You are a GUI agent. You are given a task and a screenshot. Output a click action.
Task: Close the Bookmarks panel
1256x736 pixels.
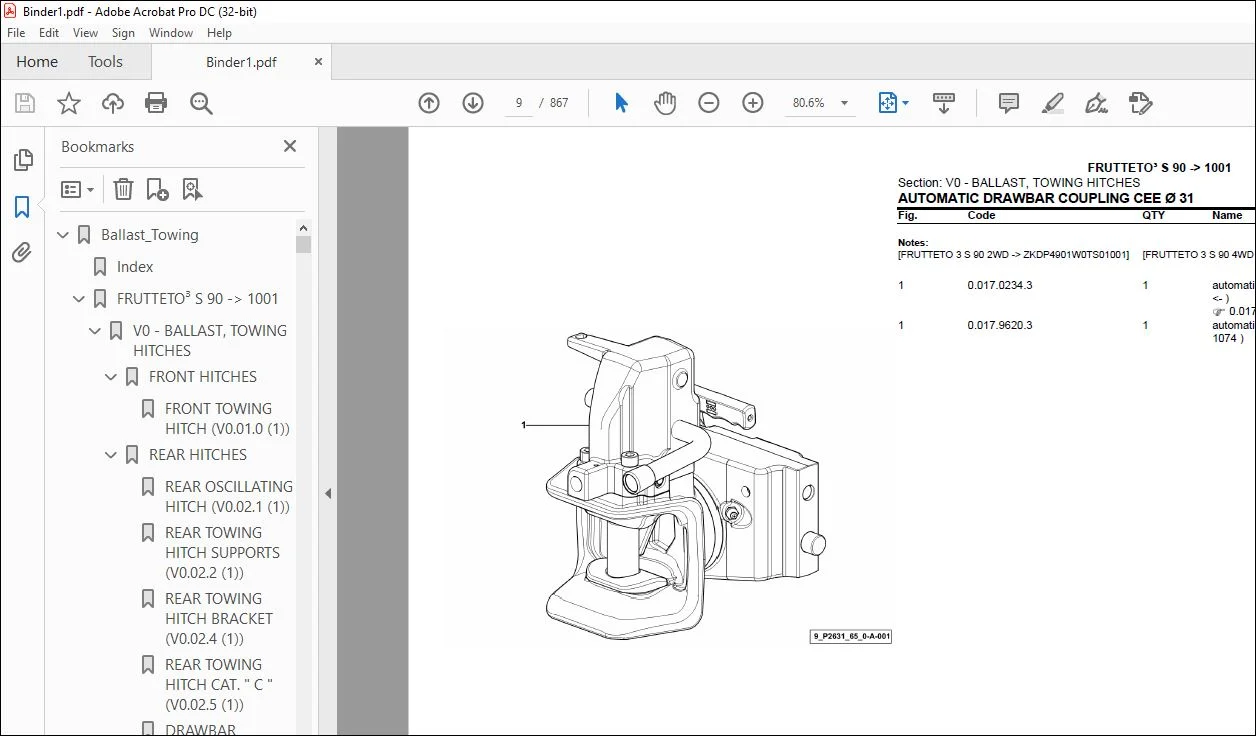[x=290, y=146]
